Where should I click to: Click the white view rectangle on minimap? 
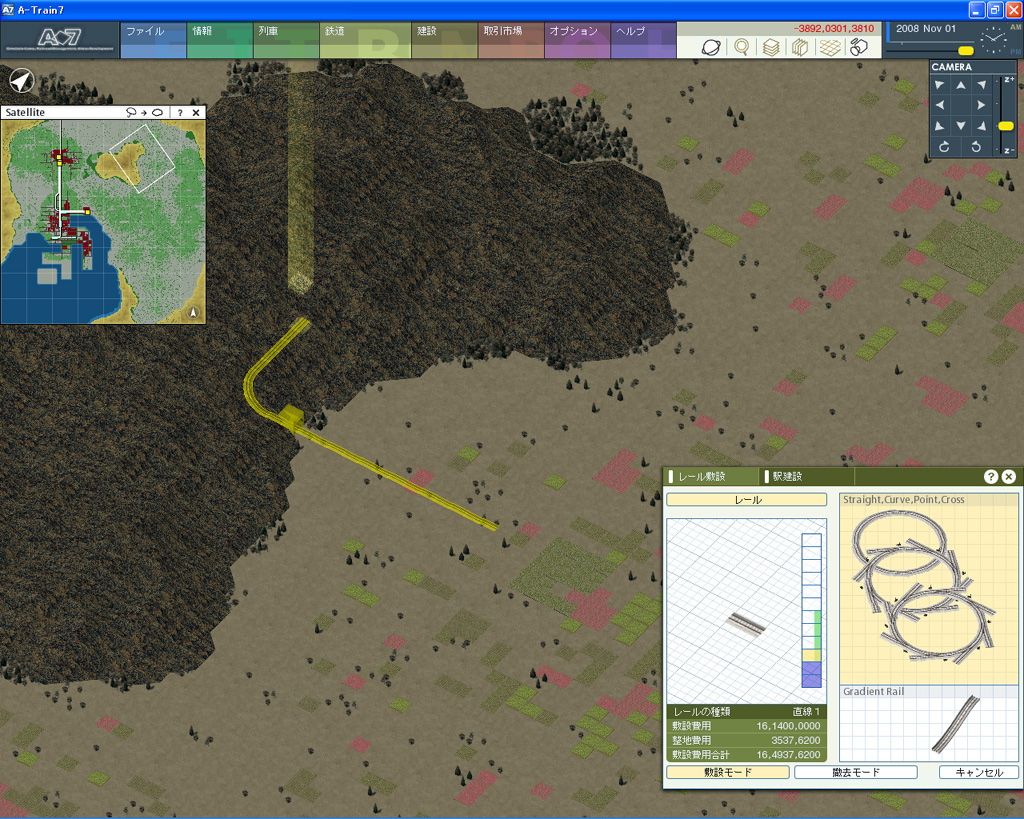tap(142, 159)
